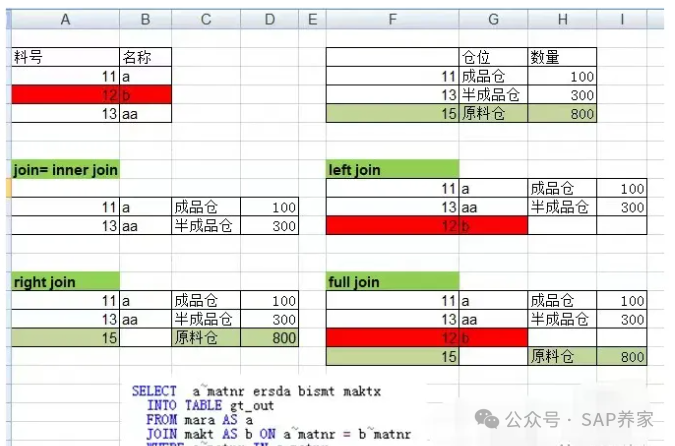Image resolution: width=675 pixels, height=446 pixels.
Task: Select the 'right join' label cell
Action: click(x=65, y=282)
